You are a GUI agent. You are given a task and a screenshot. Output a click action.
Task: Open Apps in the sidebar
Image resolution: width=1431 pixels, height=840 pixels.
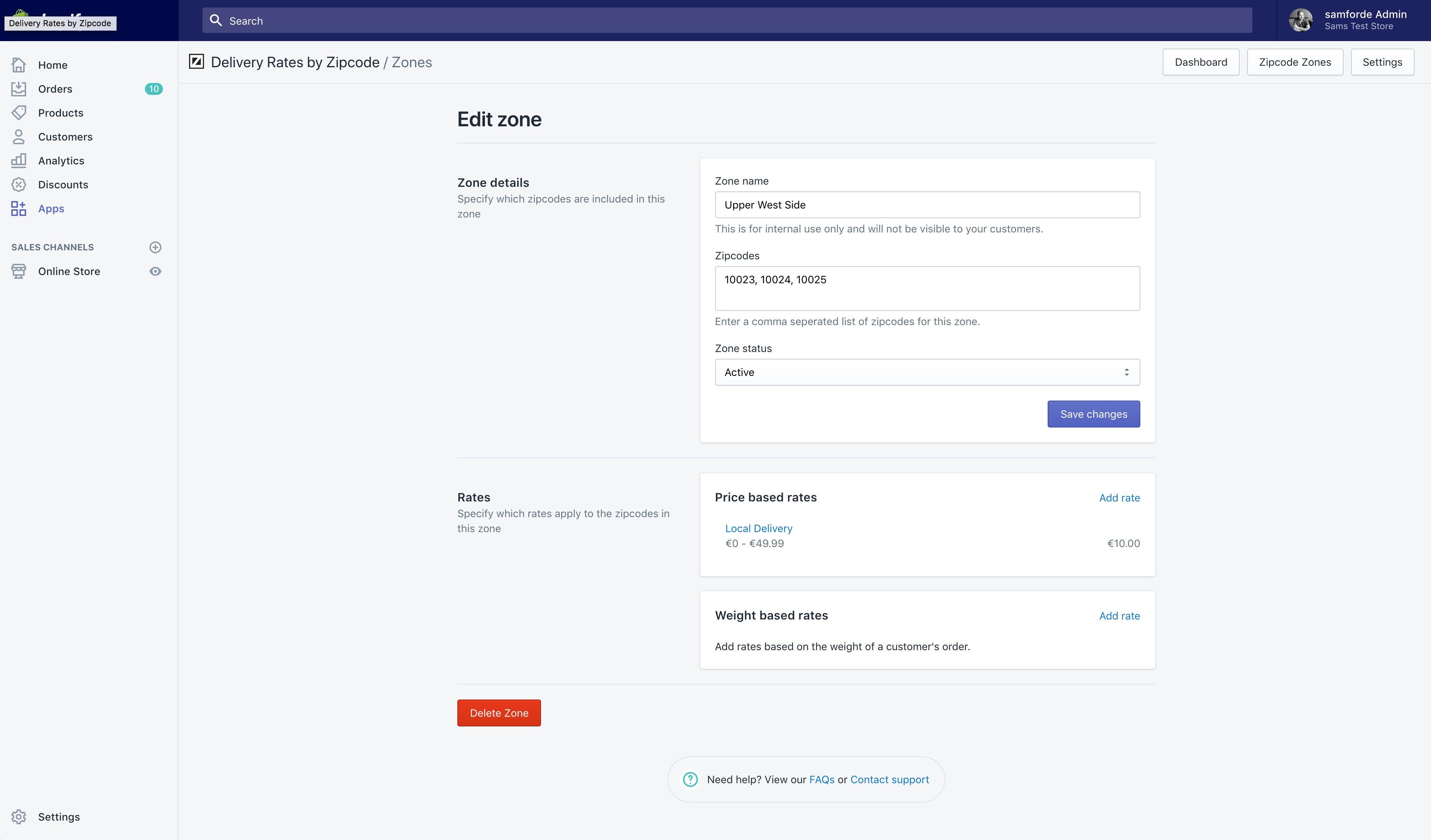(x=51, y=209)
